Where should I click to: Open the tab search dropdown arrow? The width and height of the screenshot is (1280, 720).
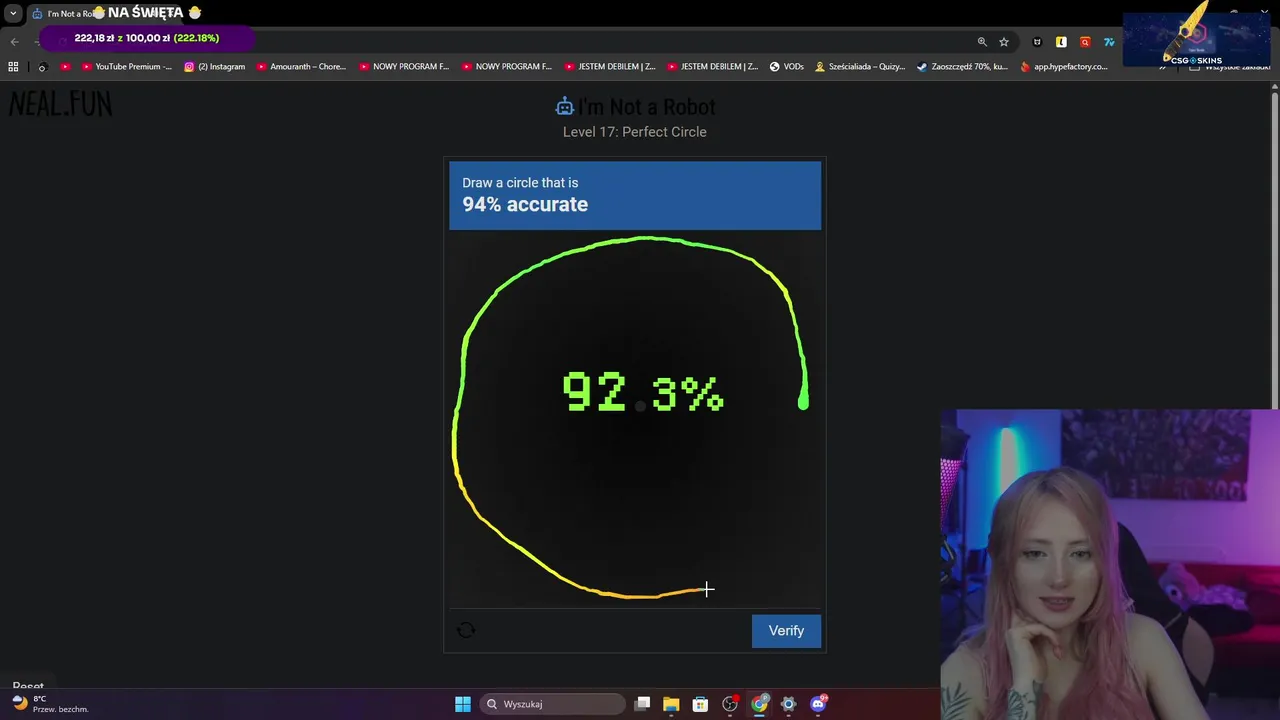click(13, 14)
